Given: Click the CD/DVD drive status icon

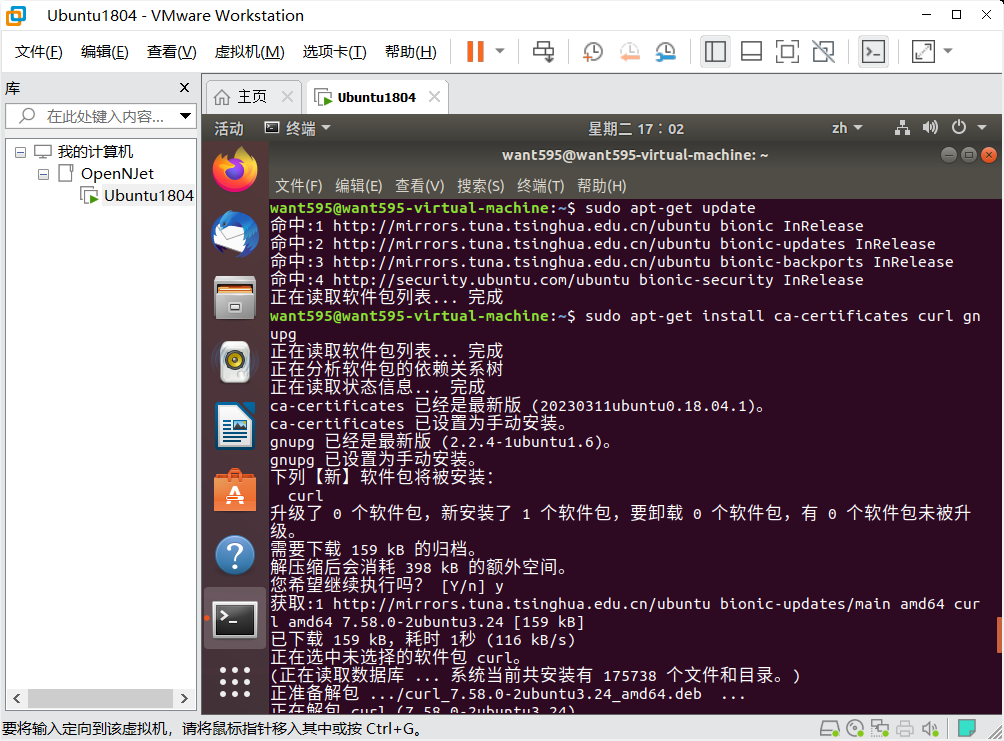Looking at the screenshot, I should pyautogui.click(x=855, y=728).
